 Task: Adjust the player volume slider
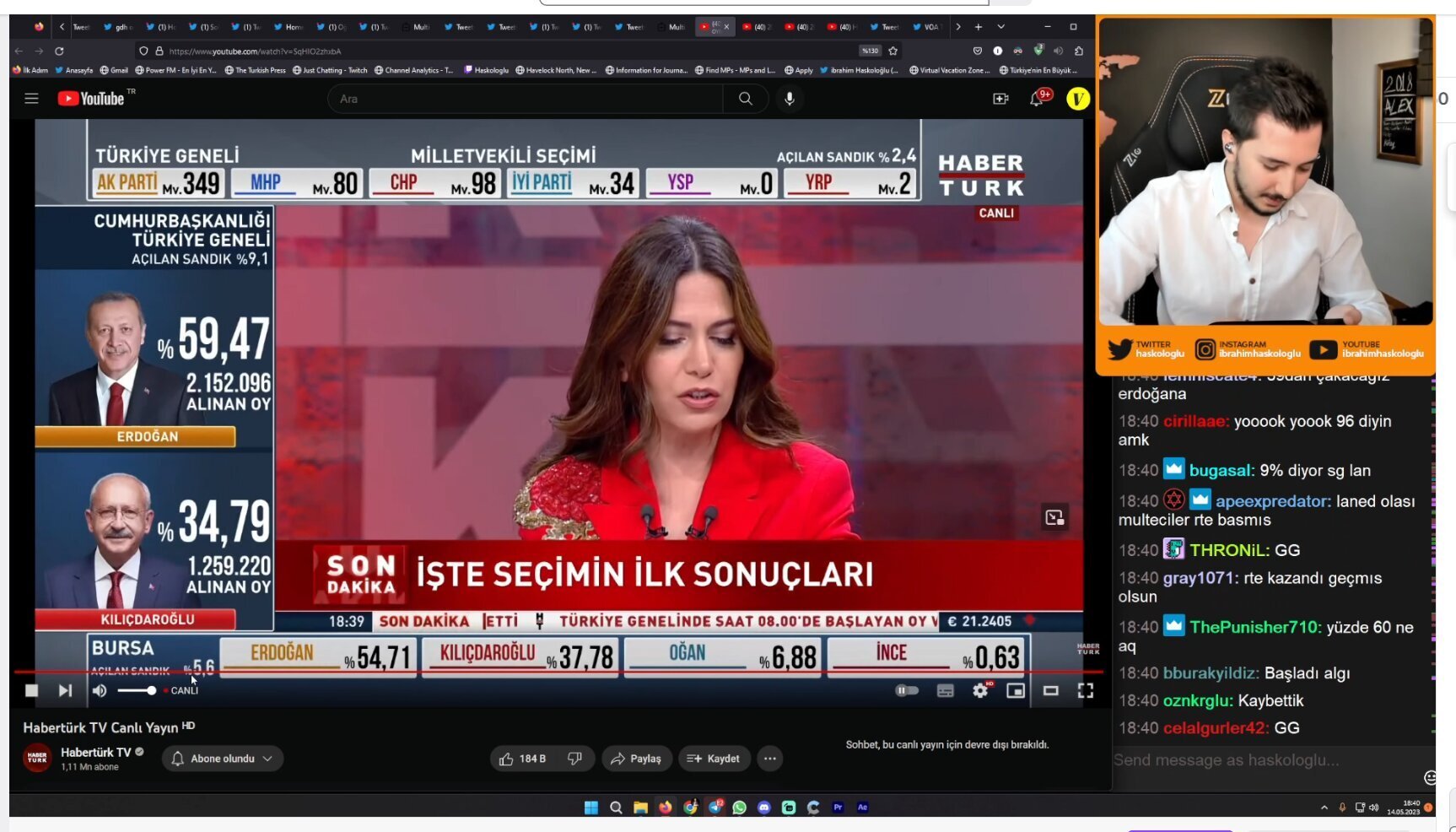pyautogui.click(x=137, y=690)
